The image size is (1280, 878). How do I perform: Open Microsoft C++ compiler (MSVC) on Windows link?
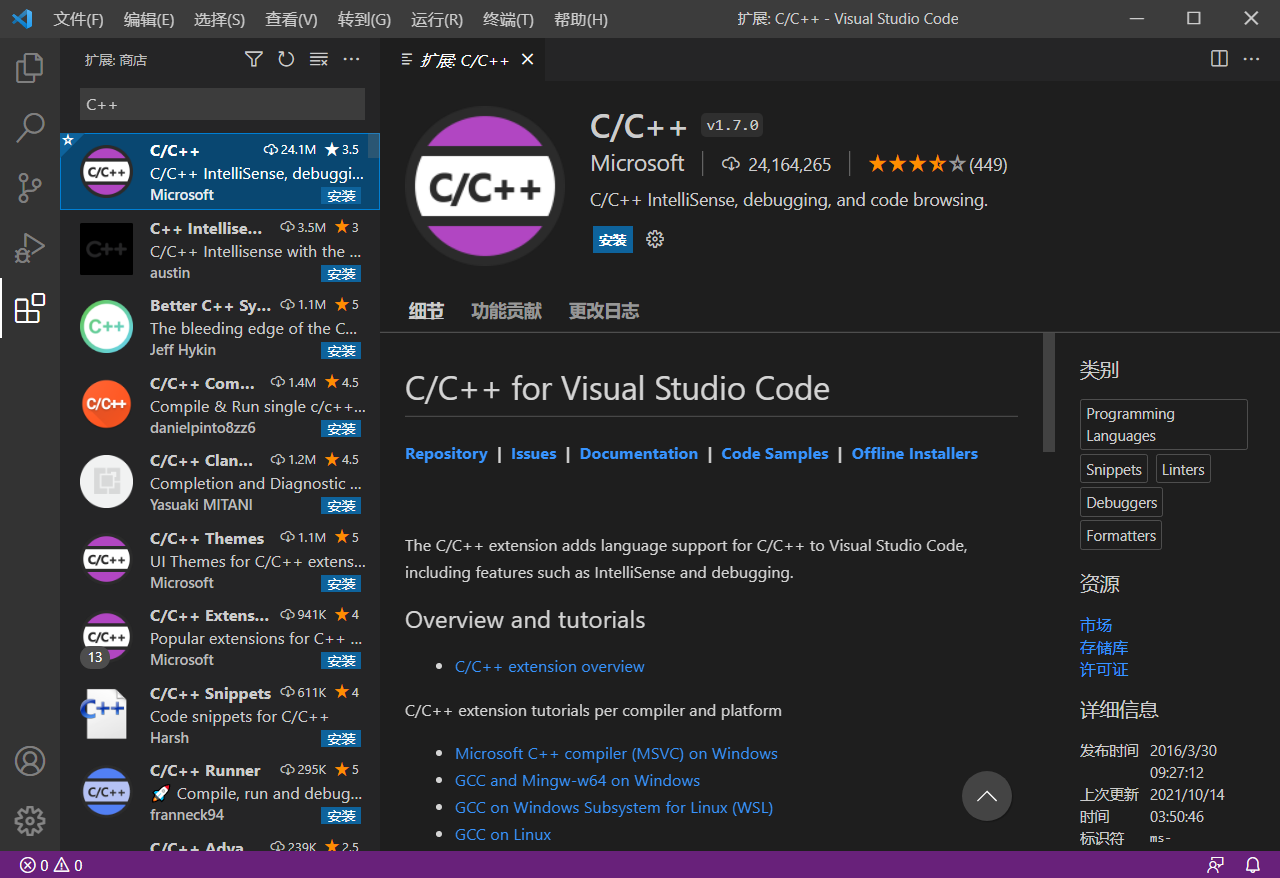coord(616,753)
